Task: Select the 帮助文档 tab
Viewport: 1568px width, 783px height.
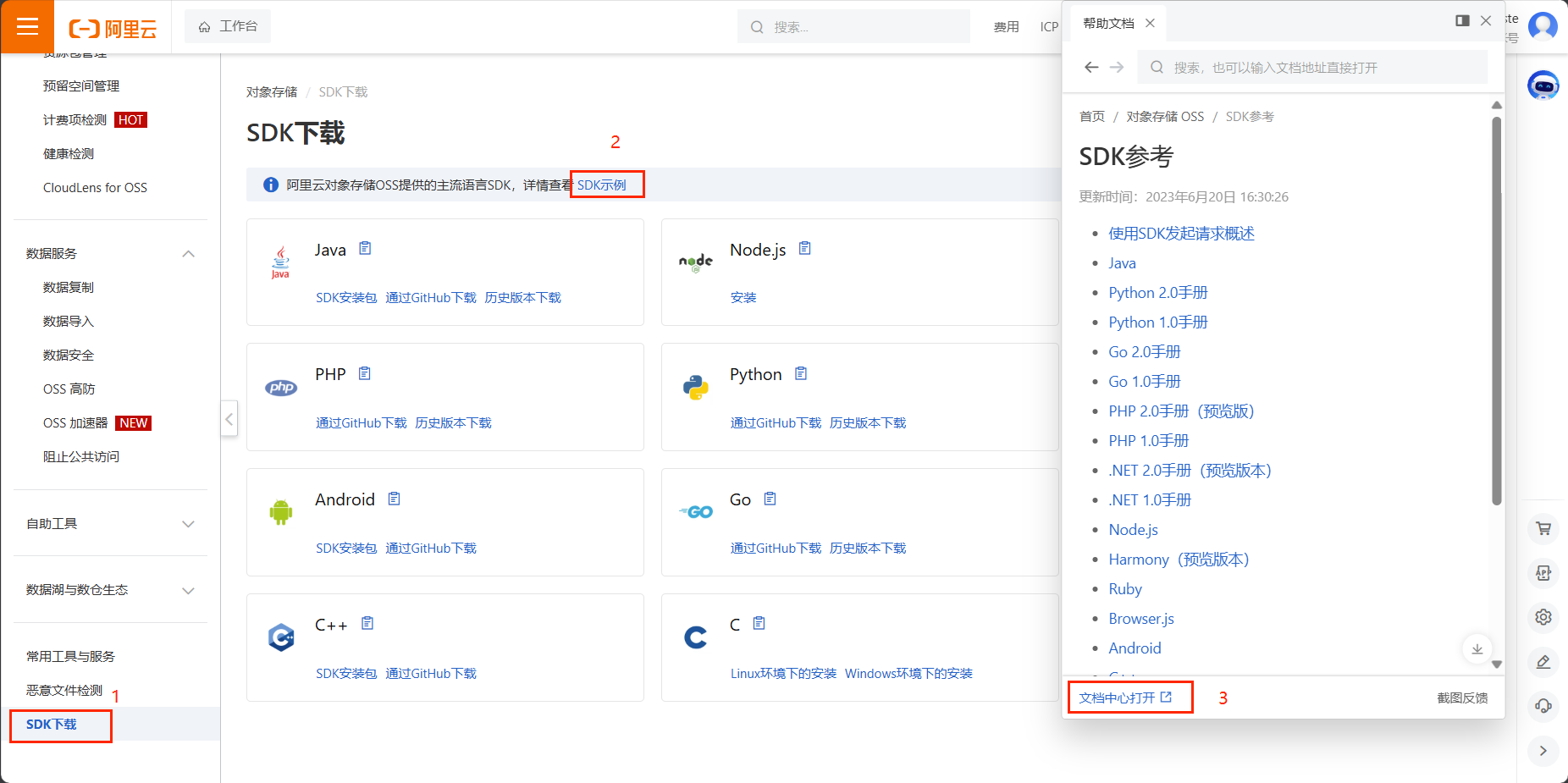Action: [1108, 24]
